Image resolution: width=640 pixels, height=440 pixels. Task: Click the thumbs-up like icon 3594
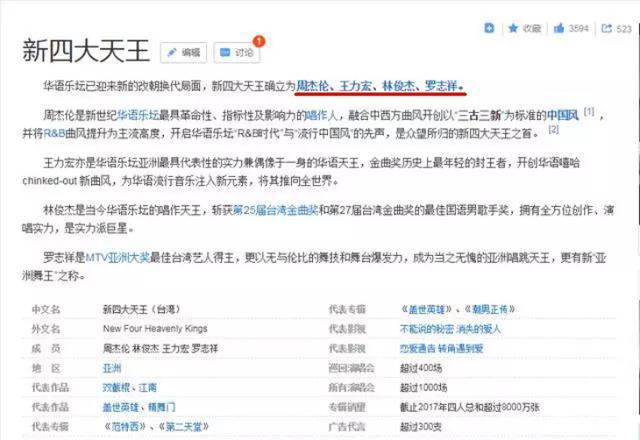coord(559,28)
